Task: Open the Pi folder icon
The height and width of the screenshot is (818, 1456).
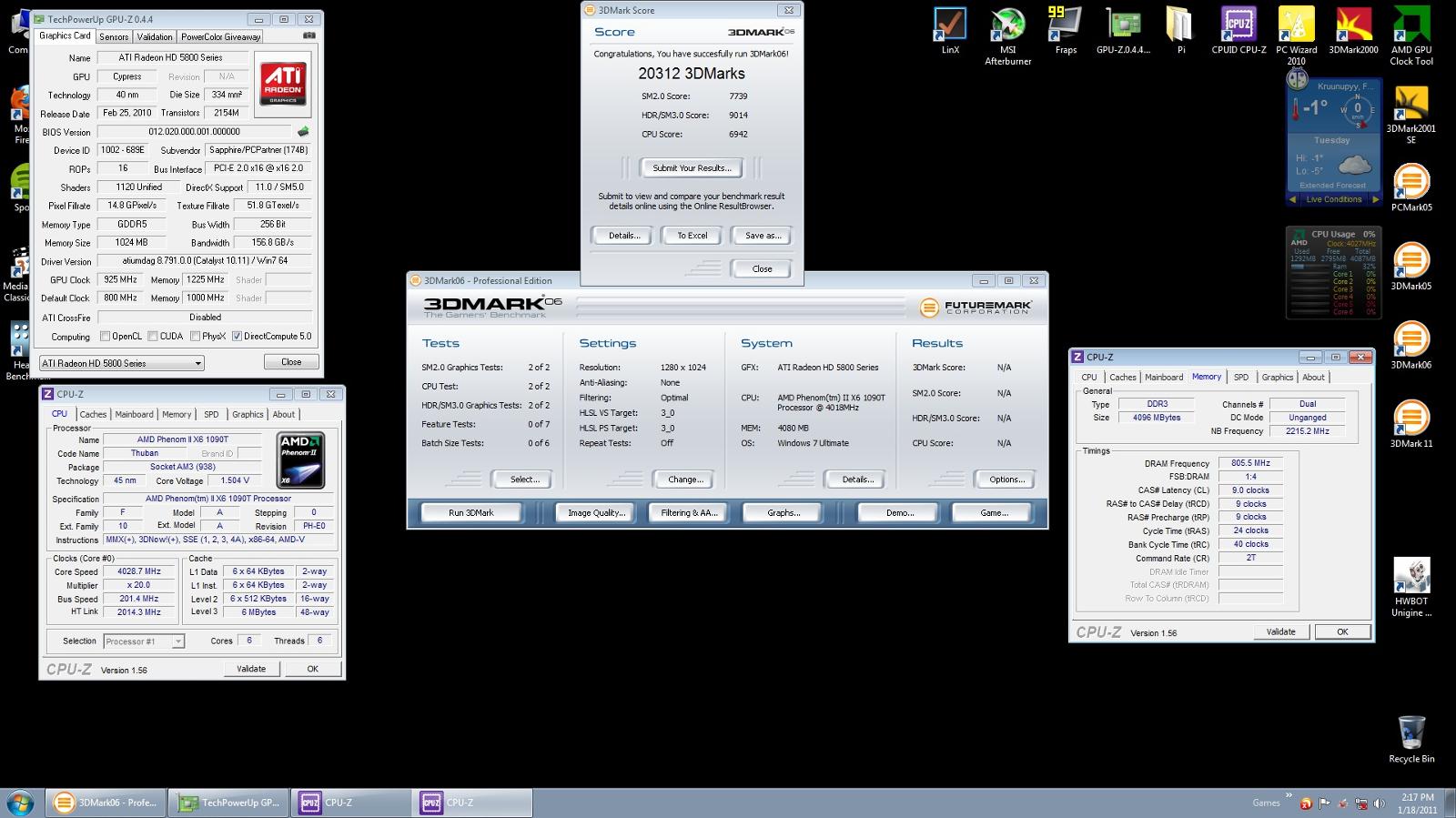Action: (x=1180, y=31)
